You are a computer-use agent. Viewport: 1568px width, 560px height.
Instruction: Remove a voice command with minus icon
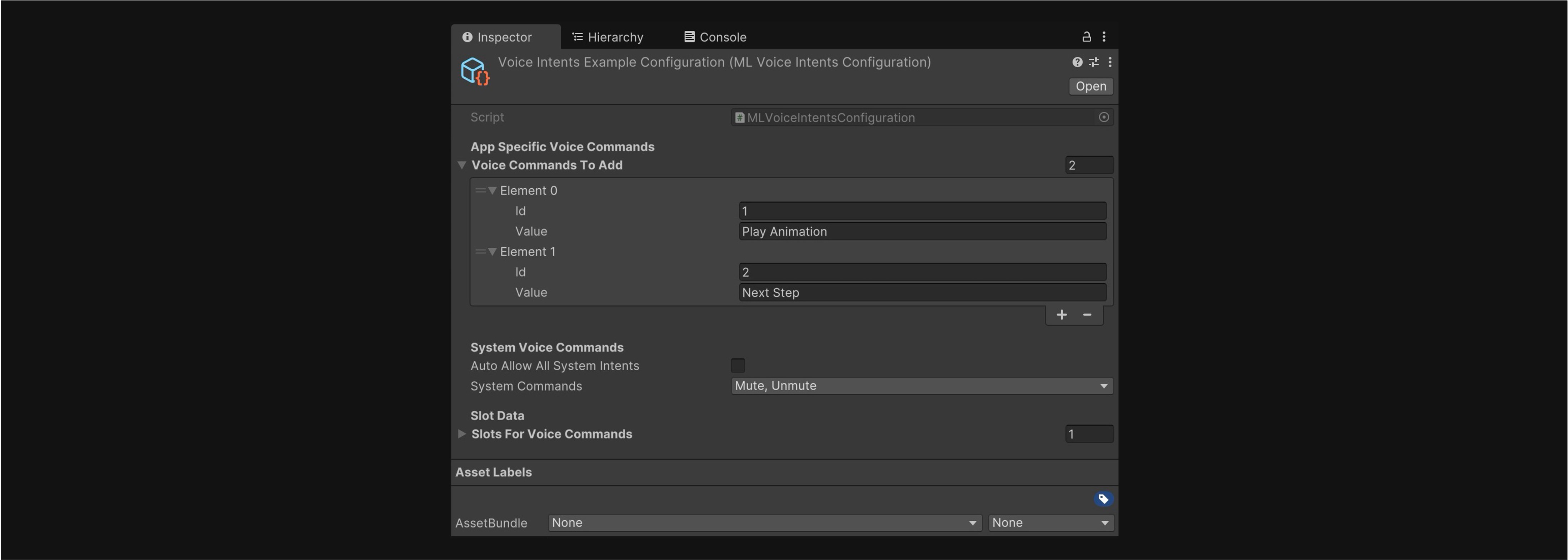pos(1087,314)
